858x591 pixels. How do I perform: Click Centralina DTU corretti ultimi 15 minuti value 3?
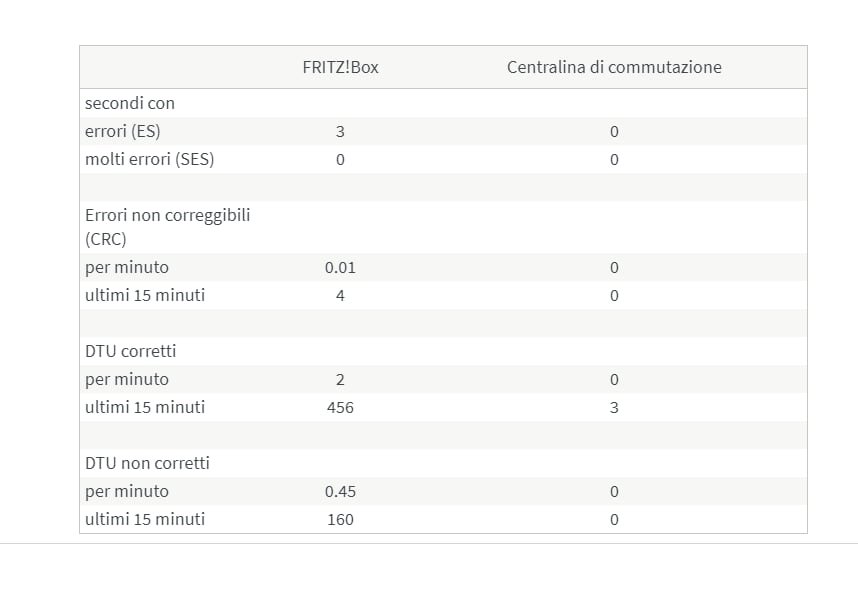614,407
